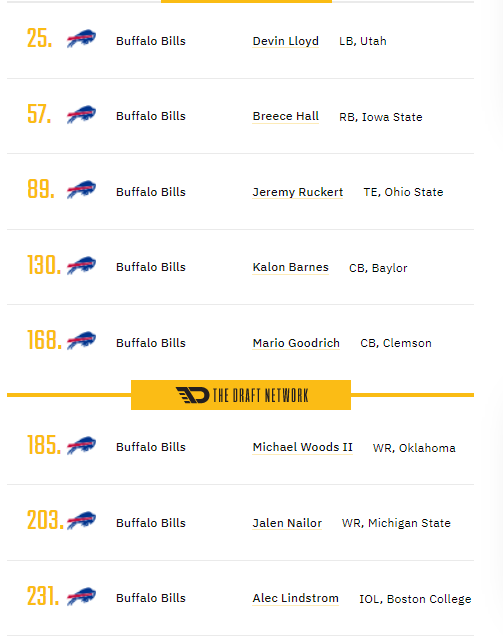This screenshot has width=503, height=636.
Task: Open Mario Goodrich player profile
Action: tap(296, 343)
